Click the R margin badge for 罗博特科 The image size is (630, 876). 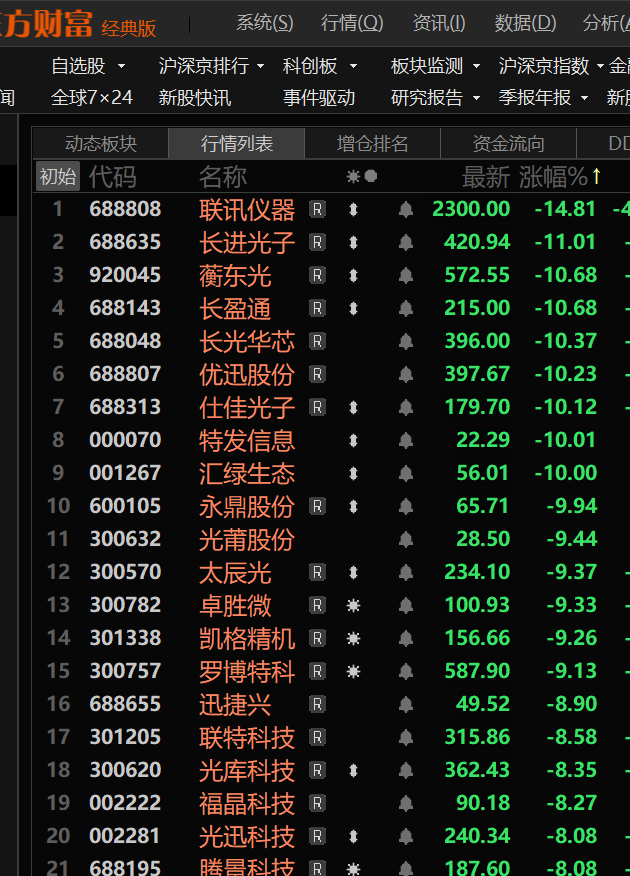tap(317, 671)
